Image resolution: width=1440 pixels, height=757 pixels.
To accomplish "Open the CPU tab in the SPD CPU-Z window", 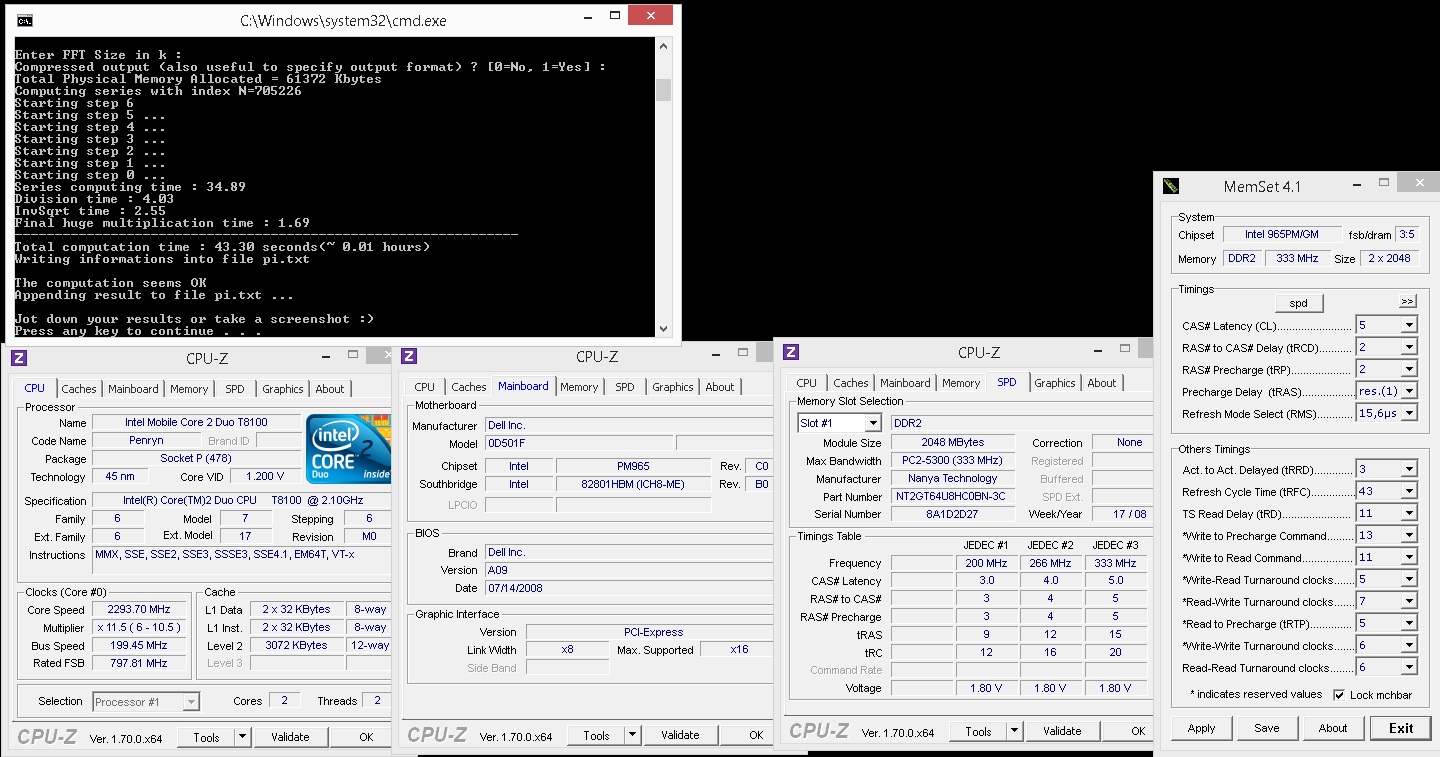I will click(x=807, y=383).
